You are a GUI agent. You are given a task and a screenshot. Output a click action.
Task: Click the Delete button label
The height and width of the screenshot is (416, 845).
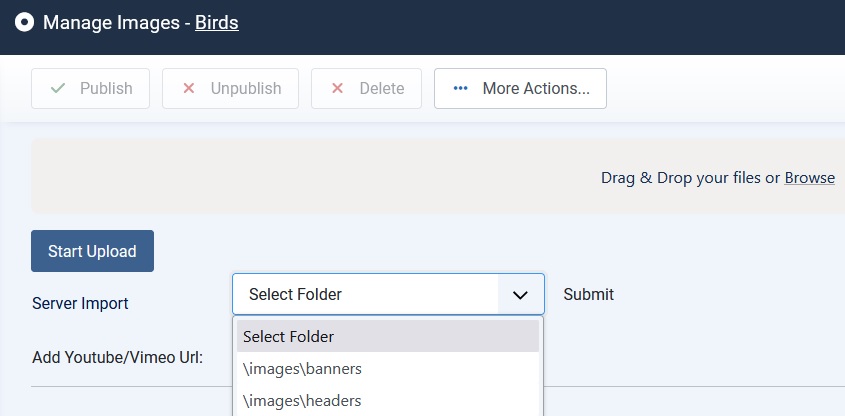click(382, 88)
